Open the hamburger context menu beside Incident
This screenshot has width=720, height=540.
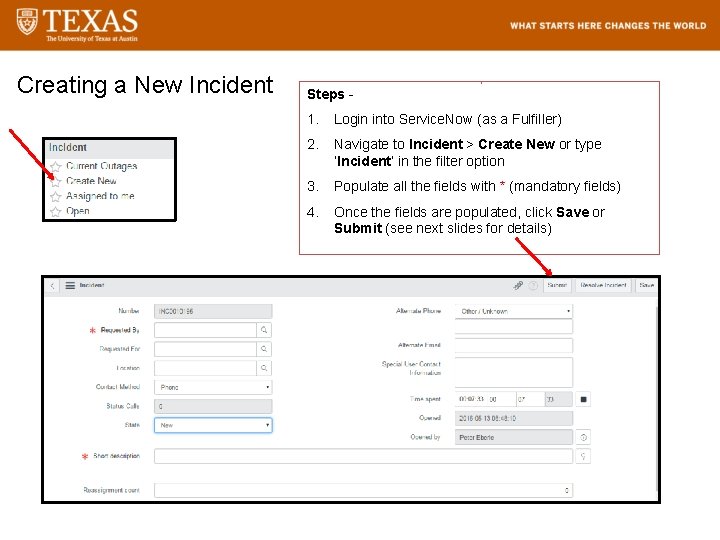point(70,286)
